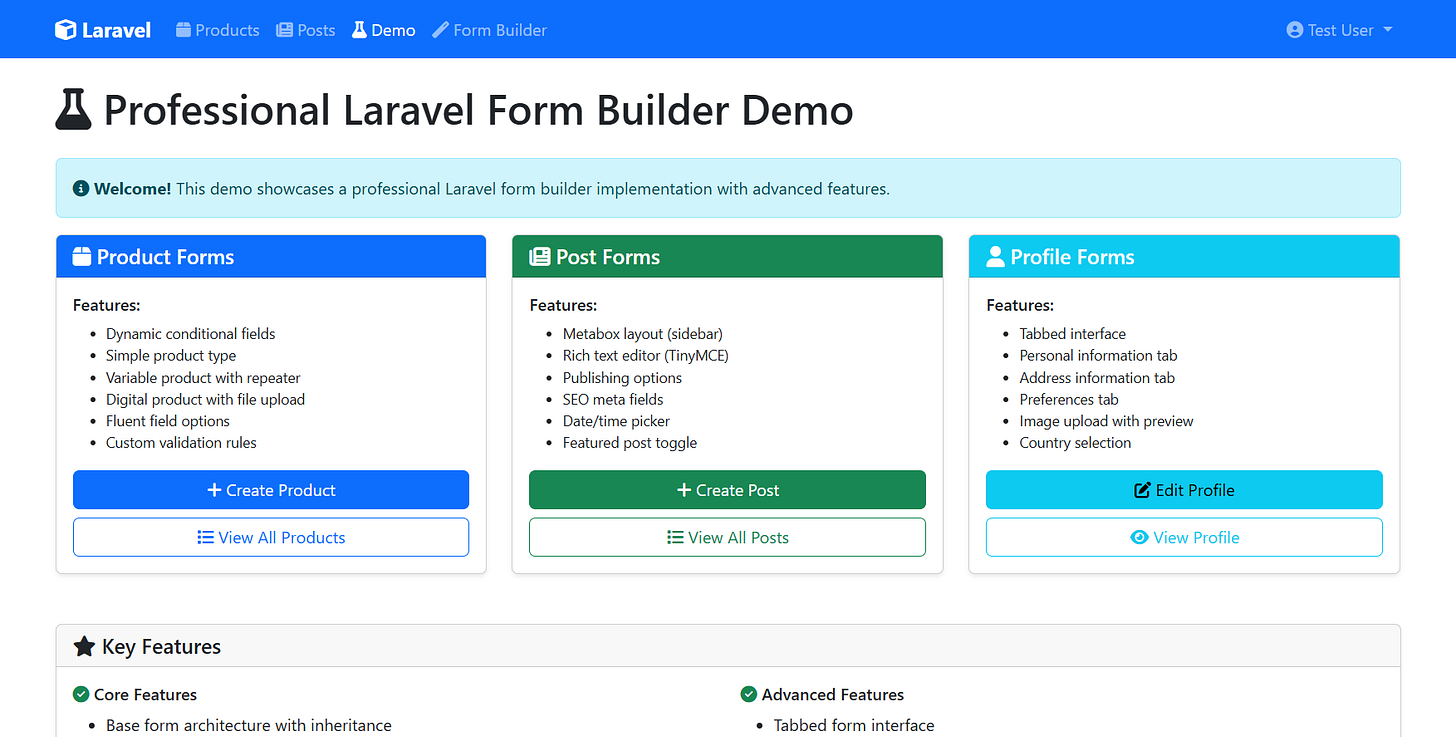The image size is (1456, 737).
Task: Click the newspaper icon in Post Forms header
Action: [540, 257]
